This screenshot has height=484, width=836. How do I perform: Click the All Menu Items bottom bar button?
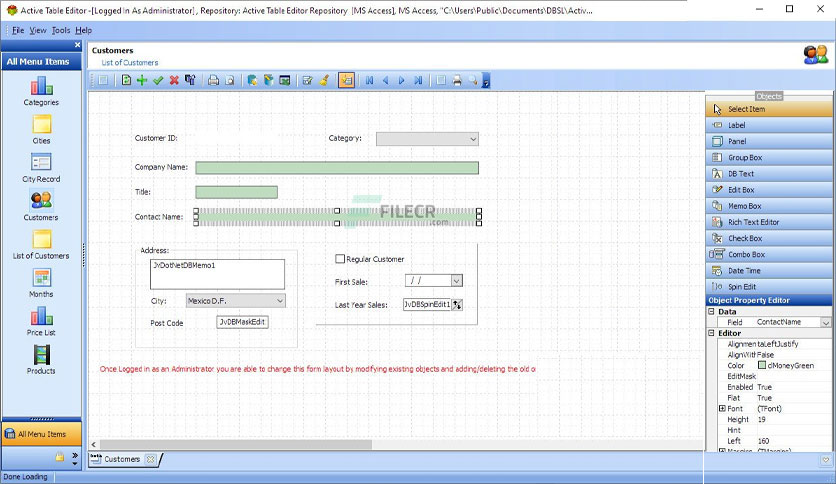point(42,434)
